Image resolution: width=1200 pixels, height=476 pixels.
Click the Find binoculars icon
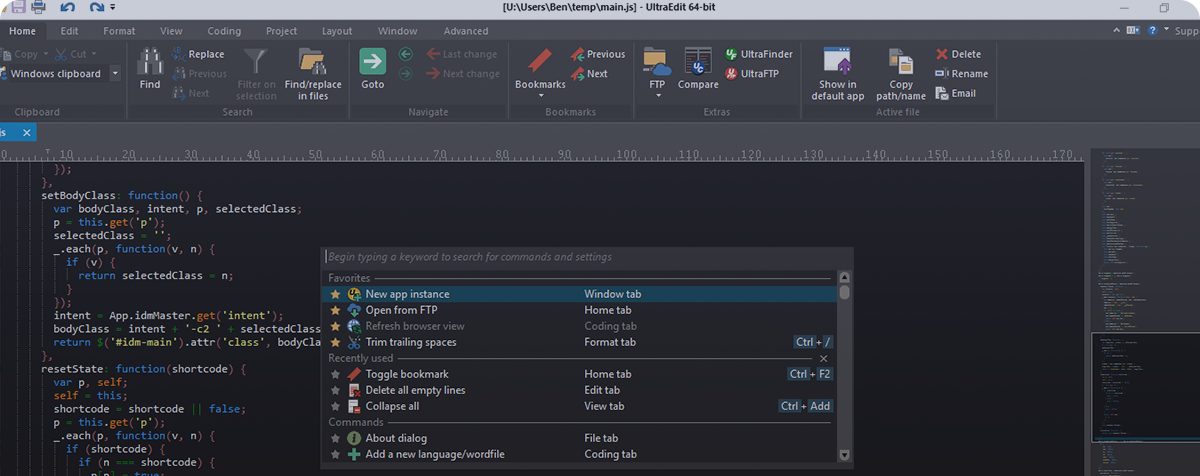coord(150,63)
